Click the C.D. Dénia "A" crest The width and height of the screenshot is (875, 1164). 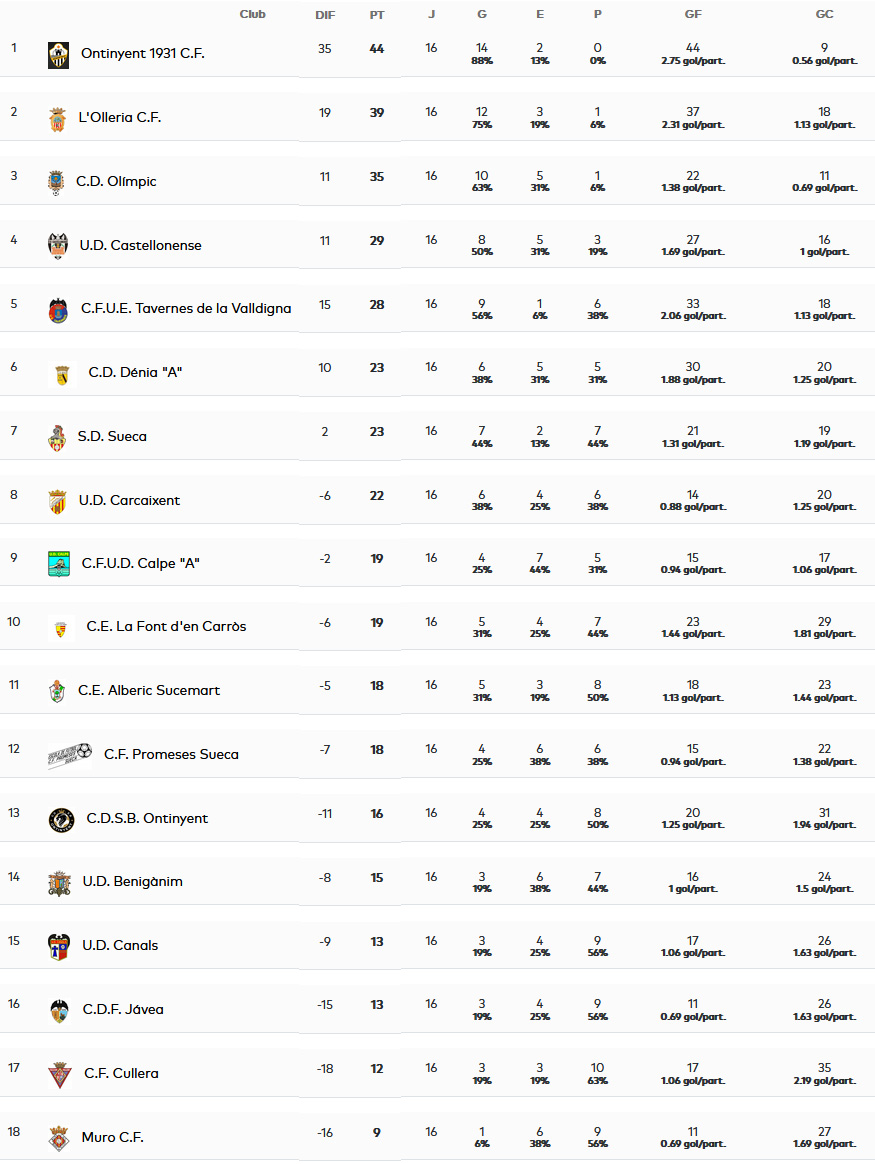click(x=61, y=374)
